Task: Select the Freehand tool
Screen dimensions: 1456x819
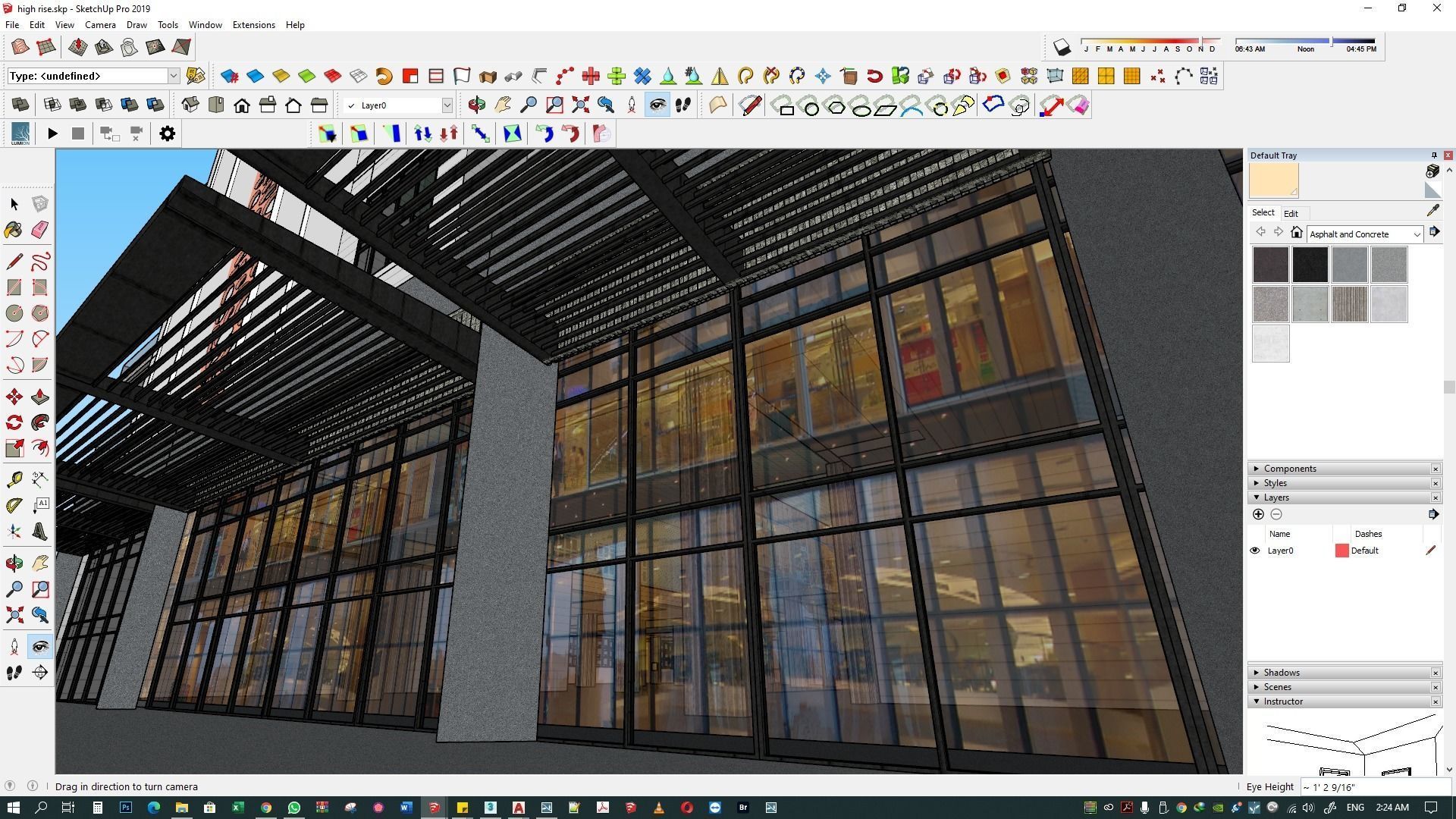Action: click(40, 262)
